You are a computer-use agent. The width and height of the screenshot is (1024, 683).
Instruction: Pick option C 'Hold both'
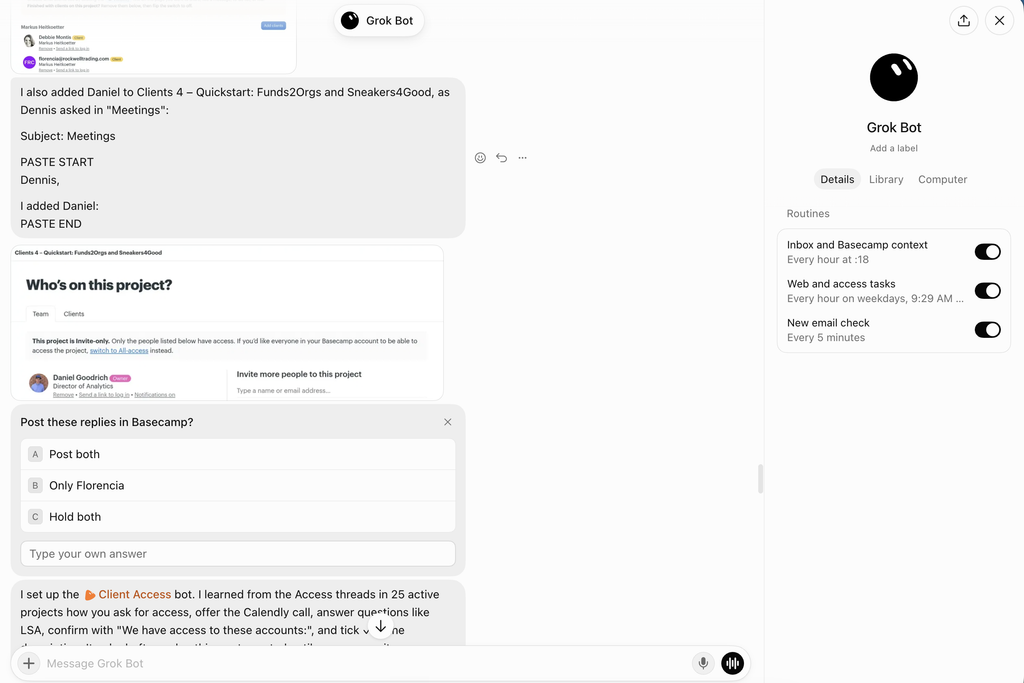[x=238, y=517]
